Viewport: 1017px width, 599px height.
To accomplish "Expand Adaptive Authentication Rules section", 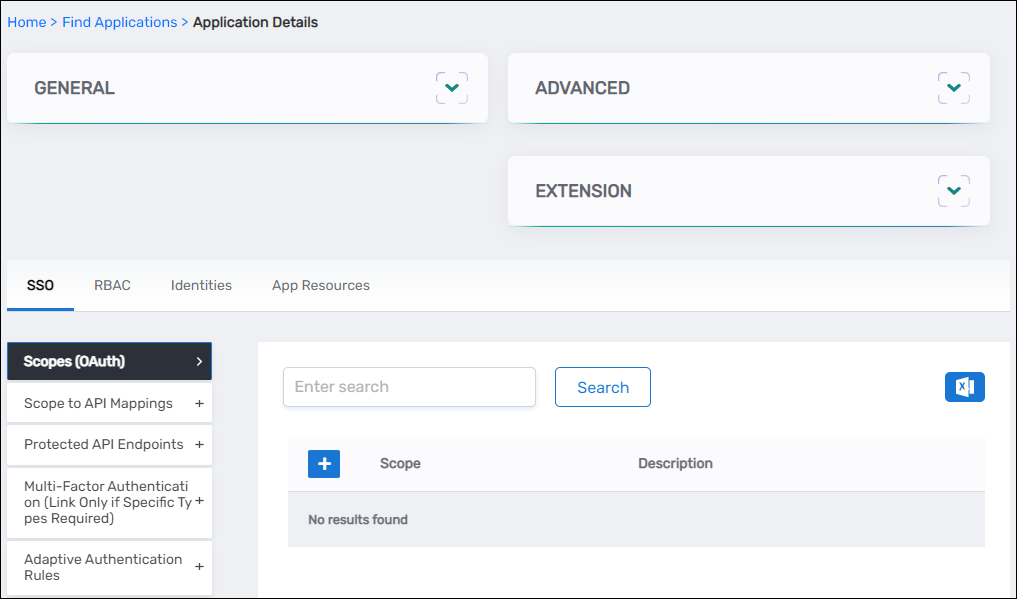I will click(x=197, y=567).
